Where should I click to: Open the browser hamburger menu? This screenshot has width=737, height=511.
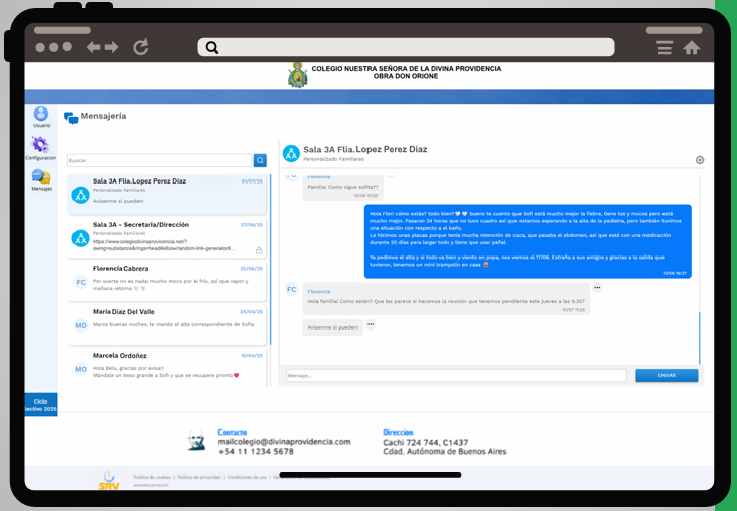pyautogui.click(x=664, y=47)
